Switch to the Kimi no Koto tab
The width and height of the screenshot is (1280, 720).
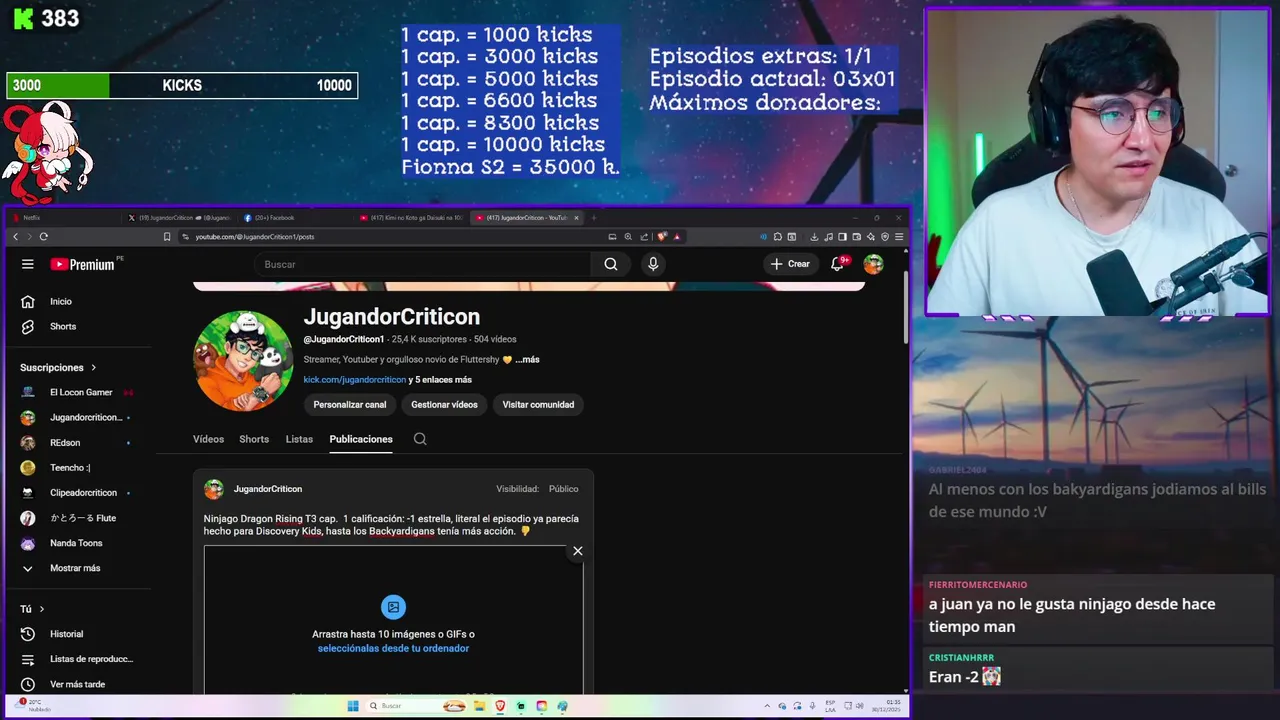(x=412, y=218)
